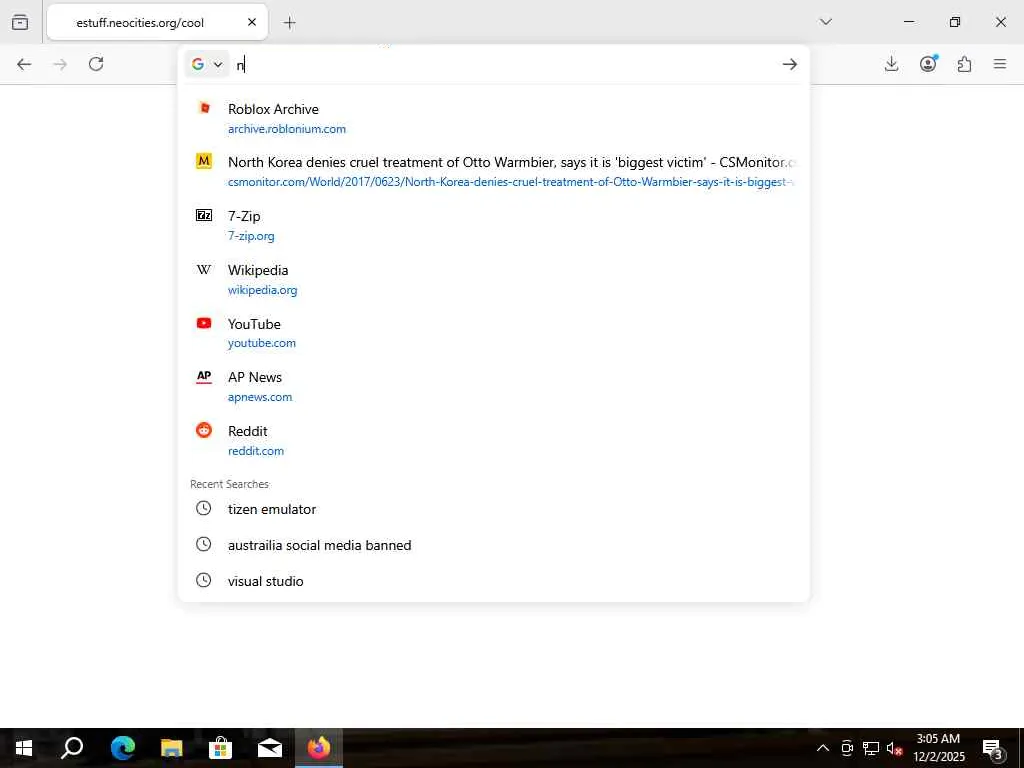Screen dimensions: 1024x768
Task: Go back one page
Action: pyautogui.click(x=24, y=64)
